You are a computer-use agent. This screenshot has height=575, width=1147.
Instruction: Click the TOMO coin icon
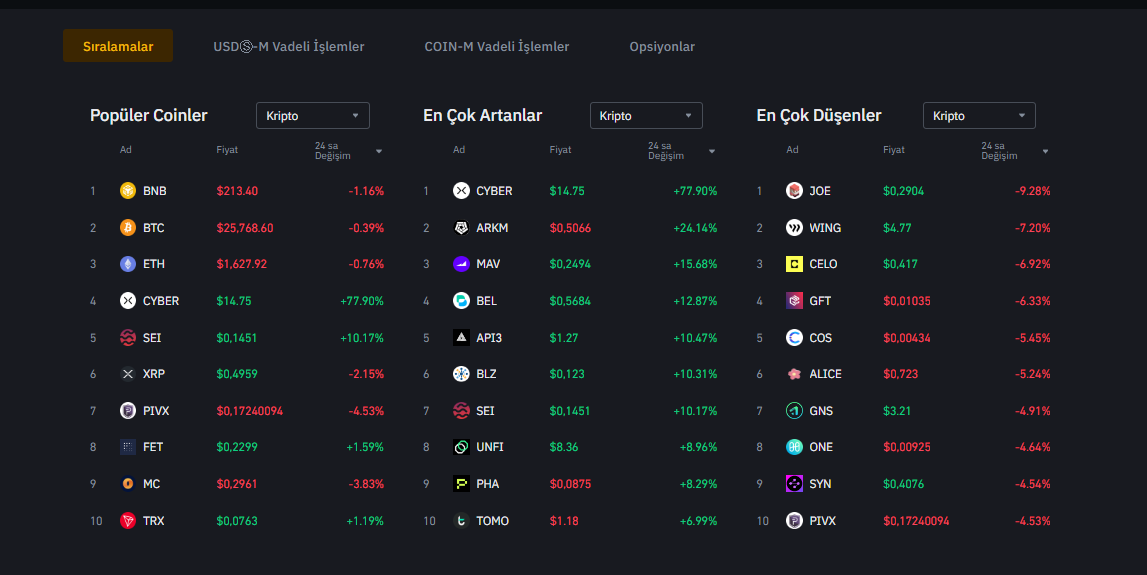coord(462,521)
